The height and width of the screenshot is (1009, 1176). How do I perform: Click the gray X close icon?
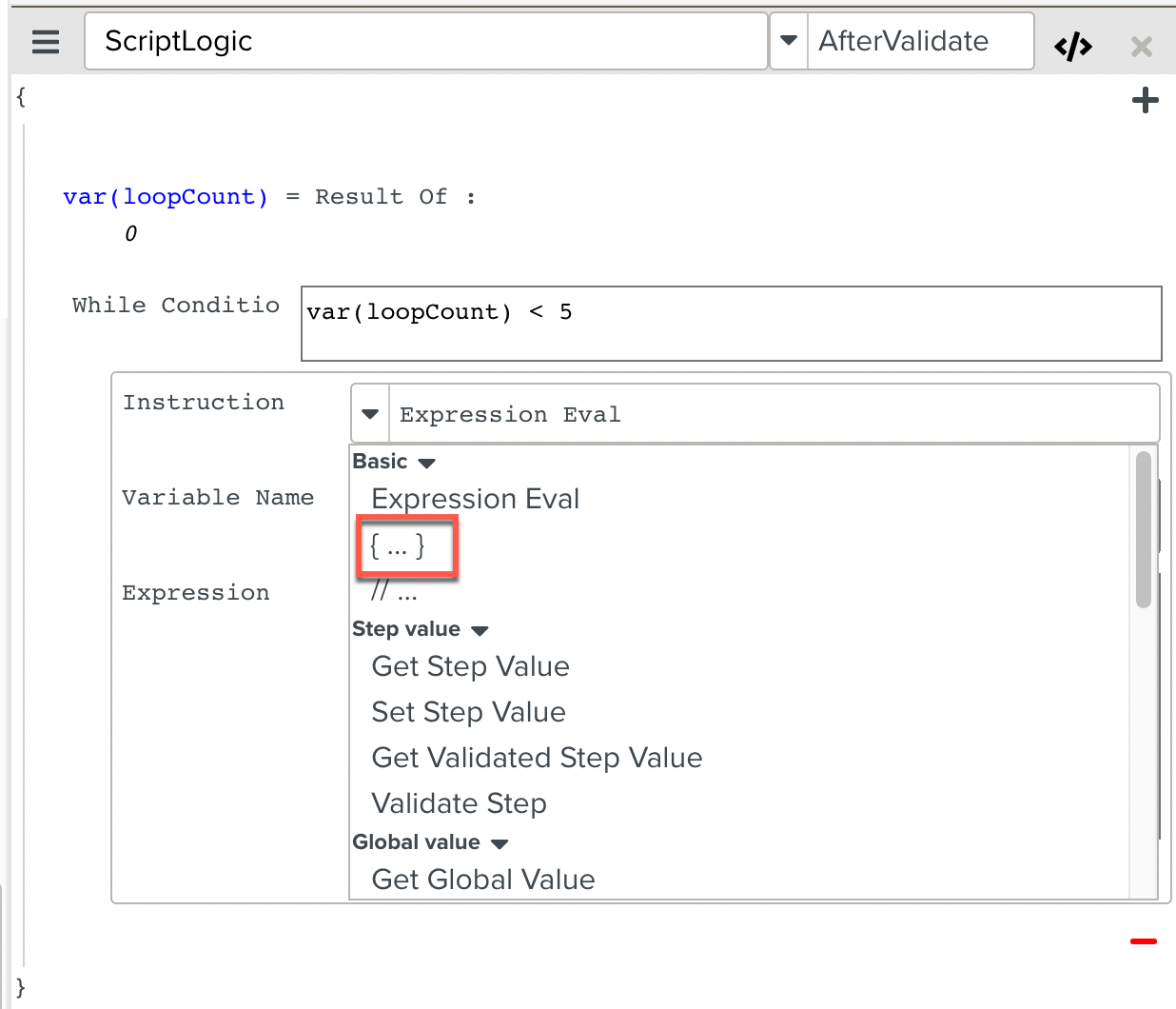(x=1141, y=46)
